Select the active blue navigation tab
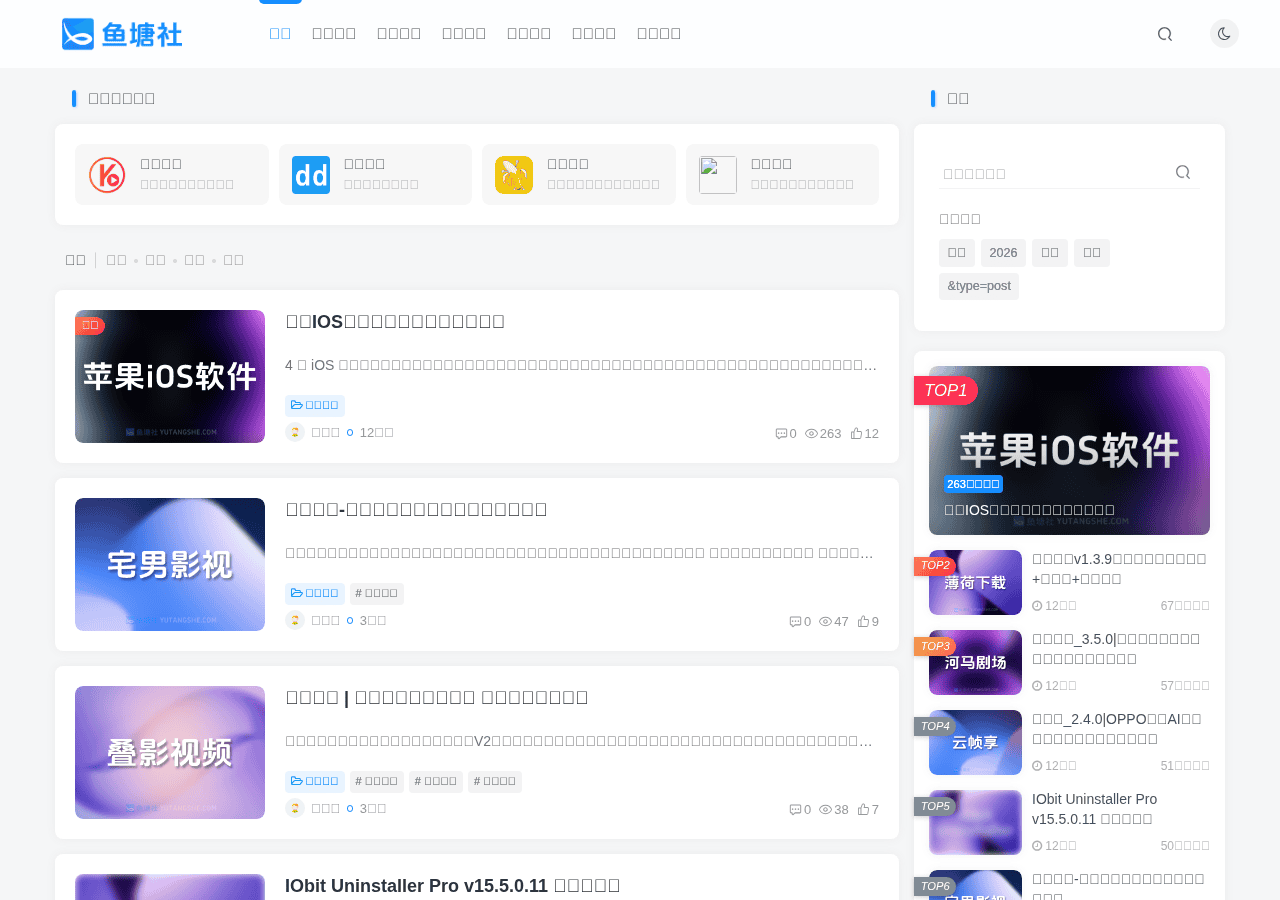This screenshot has height=900, width=1280. click(280, 34)
